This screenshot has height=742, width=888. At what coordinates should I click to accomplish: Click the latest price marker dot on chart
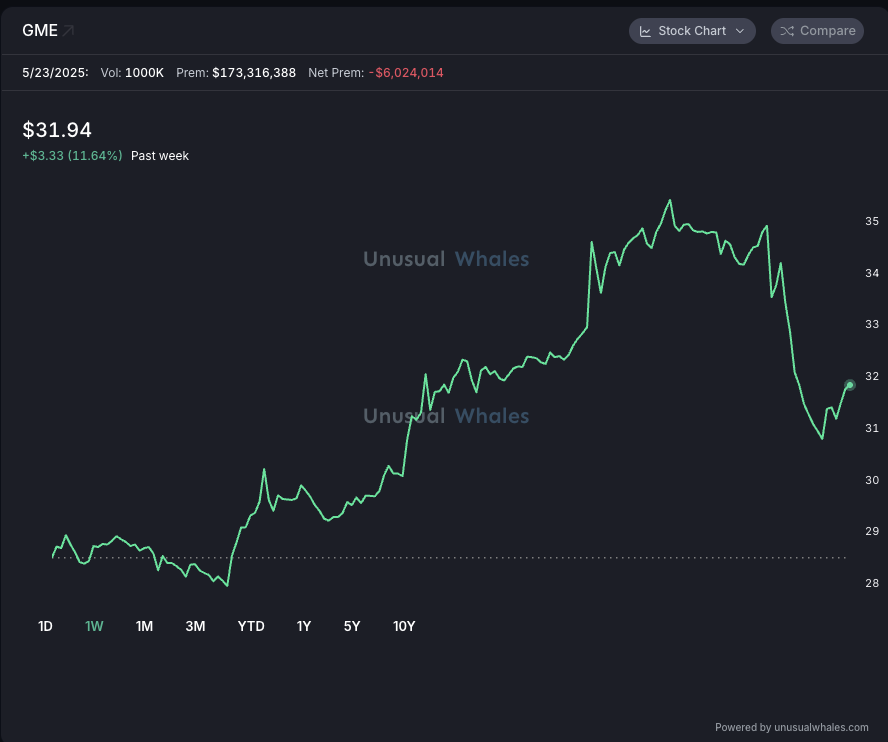[849, 385]
